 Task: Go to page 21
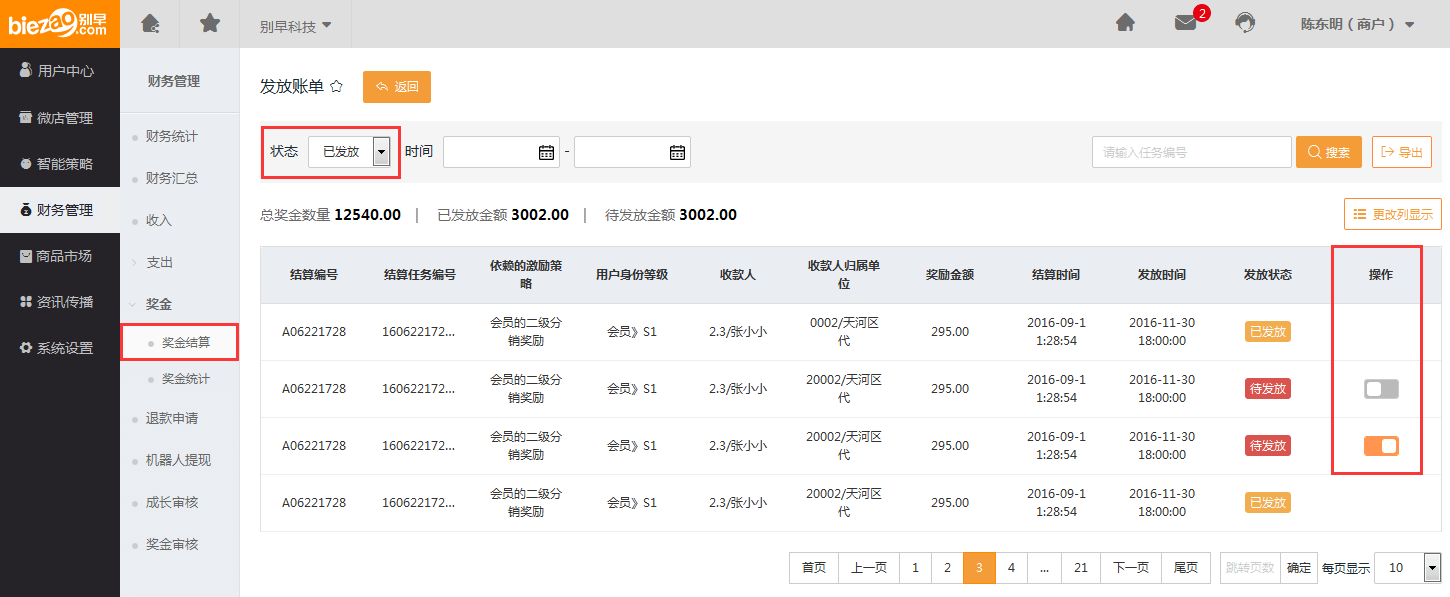(x=1081, y=567)
